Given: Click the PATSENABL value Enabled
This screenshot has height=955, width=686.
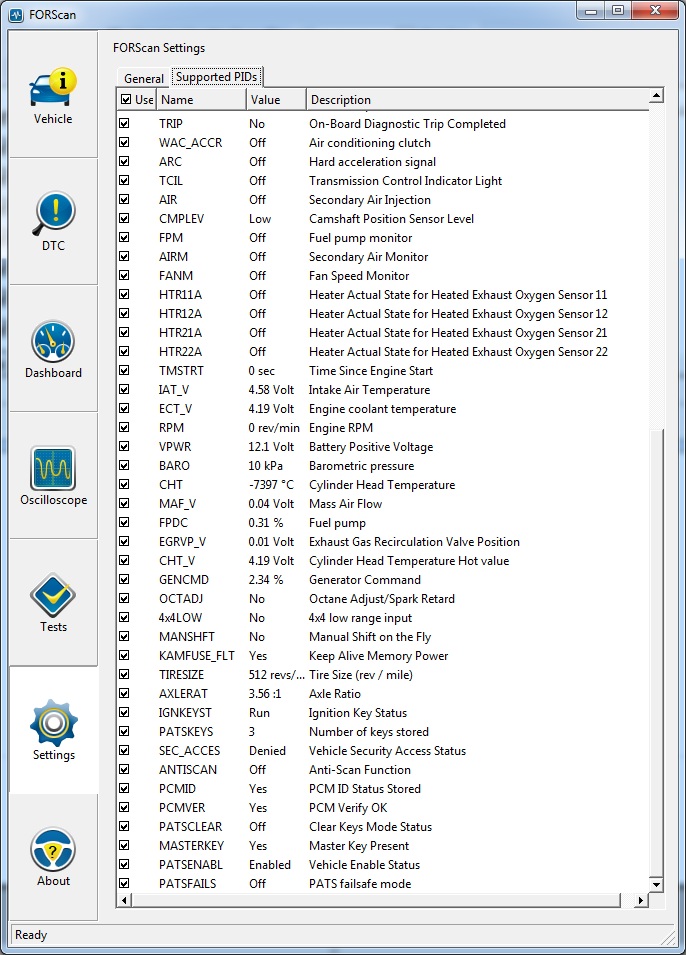Looking at the screenshot, I should click(270, 864).
